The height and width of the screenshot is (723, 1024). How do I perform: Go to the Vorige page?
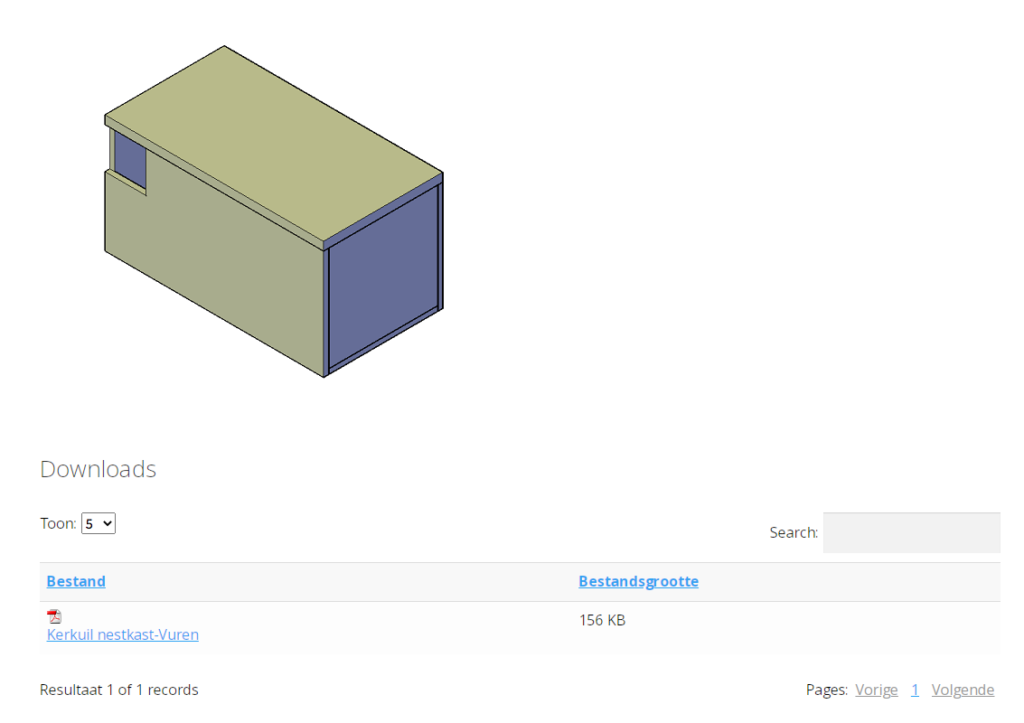click(x=876, y=690)
